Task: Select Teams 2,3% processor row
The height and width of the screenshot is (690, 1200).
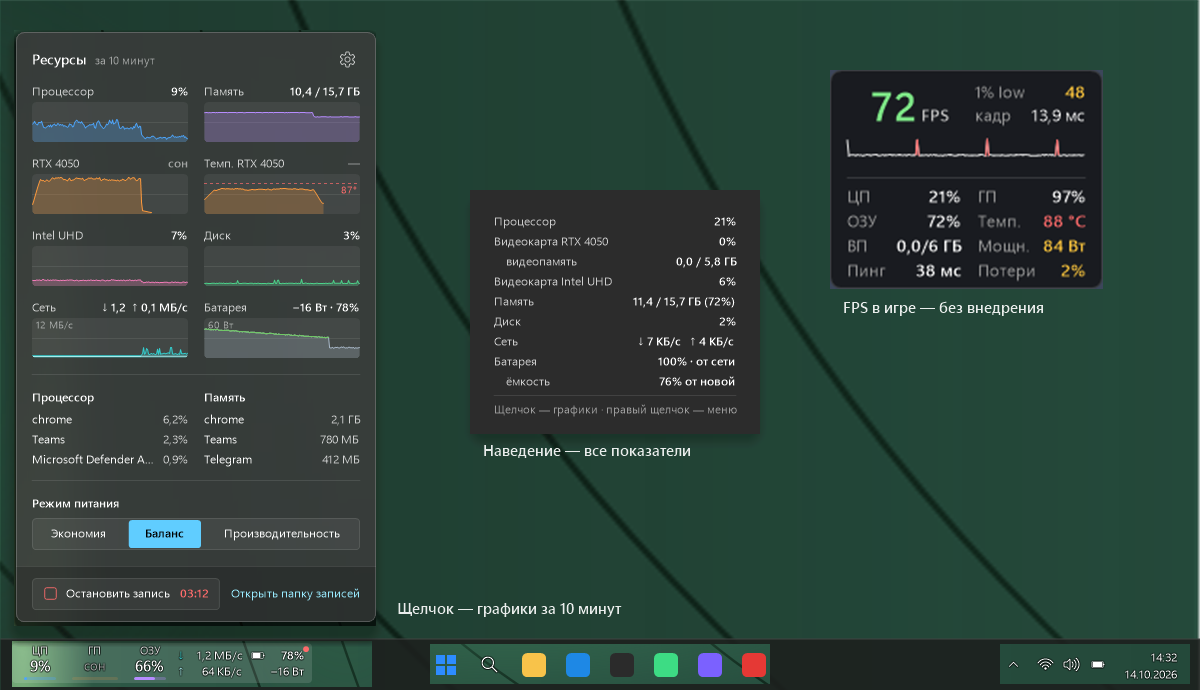Action: click(x=110, y=440)
